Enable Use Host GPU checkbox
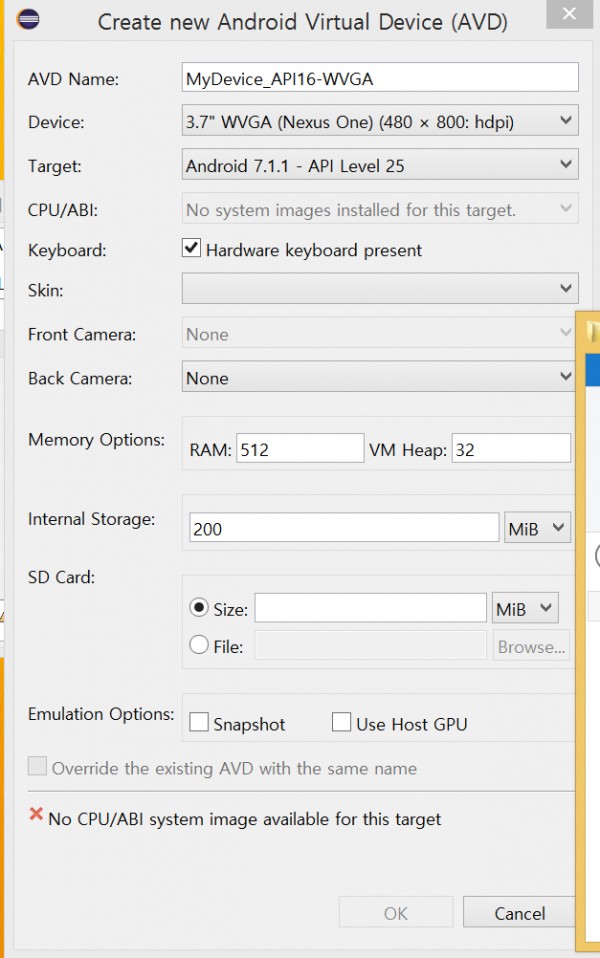The width and height of the screenshot is (600, 958). tap(341, 722)
